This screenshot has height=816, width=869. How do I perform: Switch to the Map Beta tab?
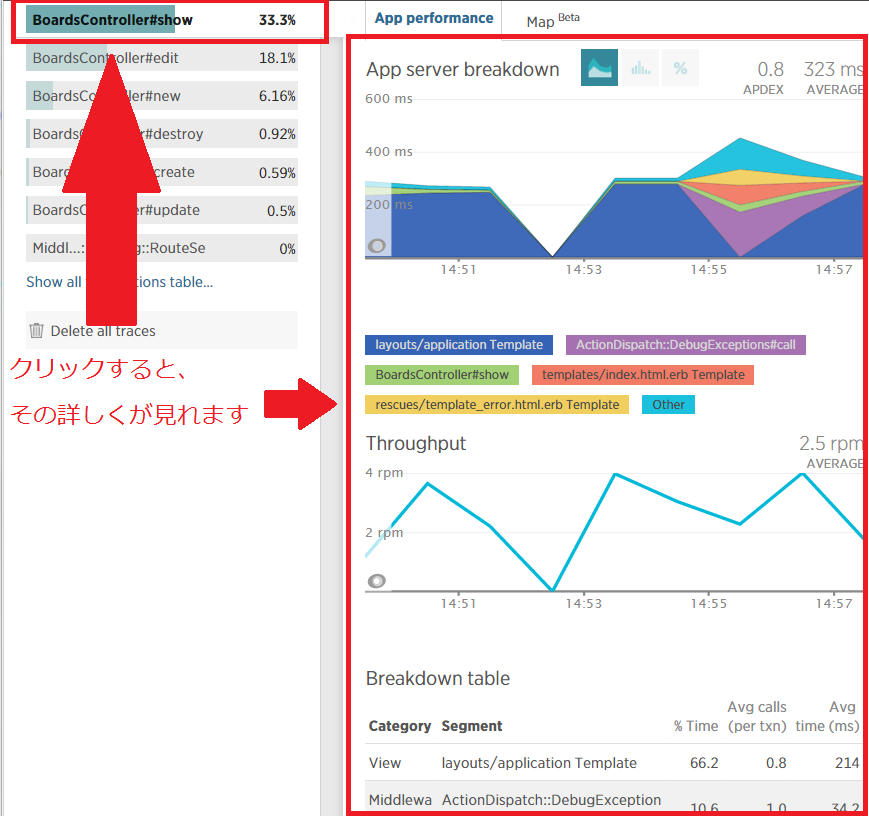(552, 20)
